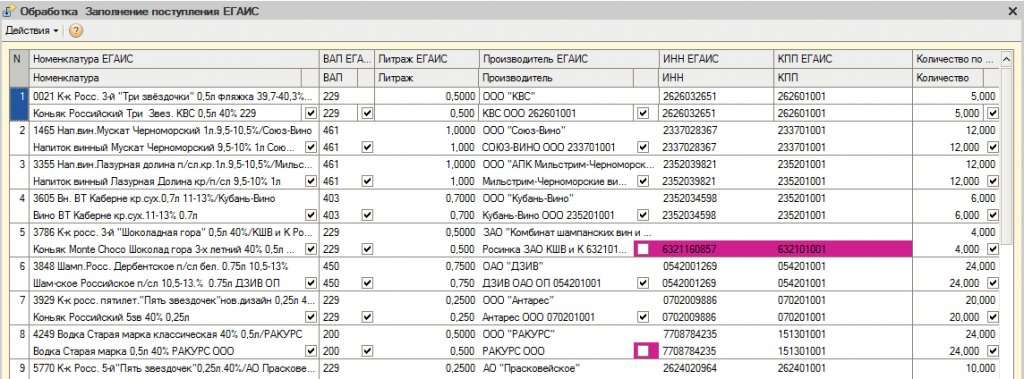Select cell 0021 К-к Росс. 3-й "Три звёздочки"

point(174,96)
